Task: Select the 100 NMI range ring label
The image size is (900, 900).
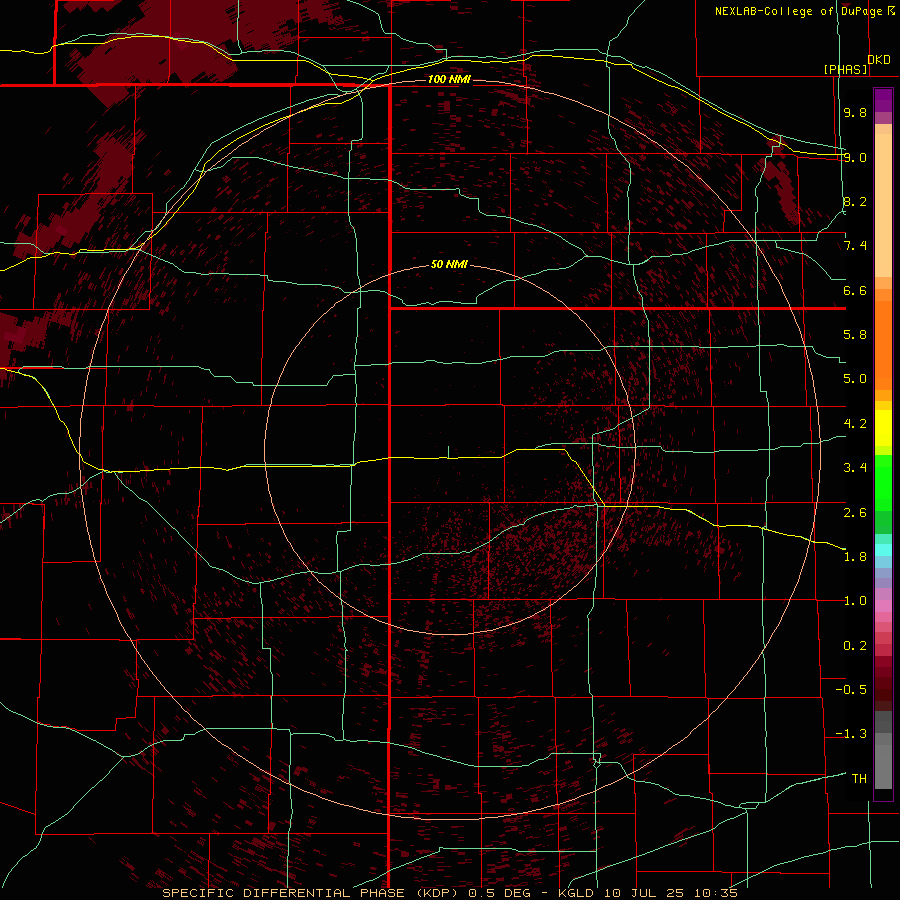Action: [x=449, y=79]
